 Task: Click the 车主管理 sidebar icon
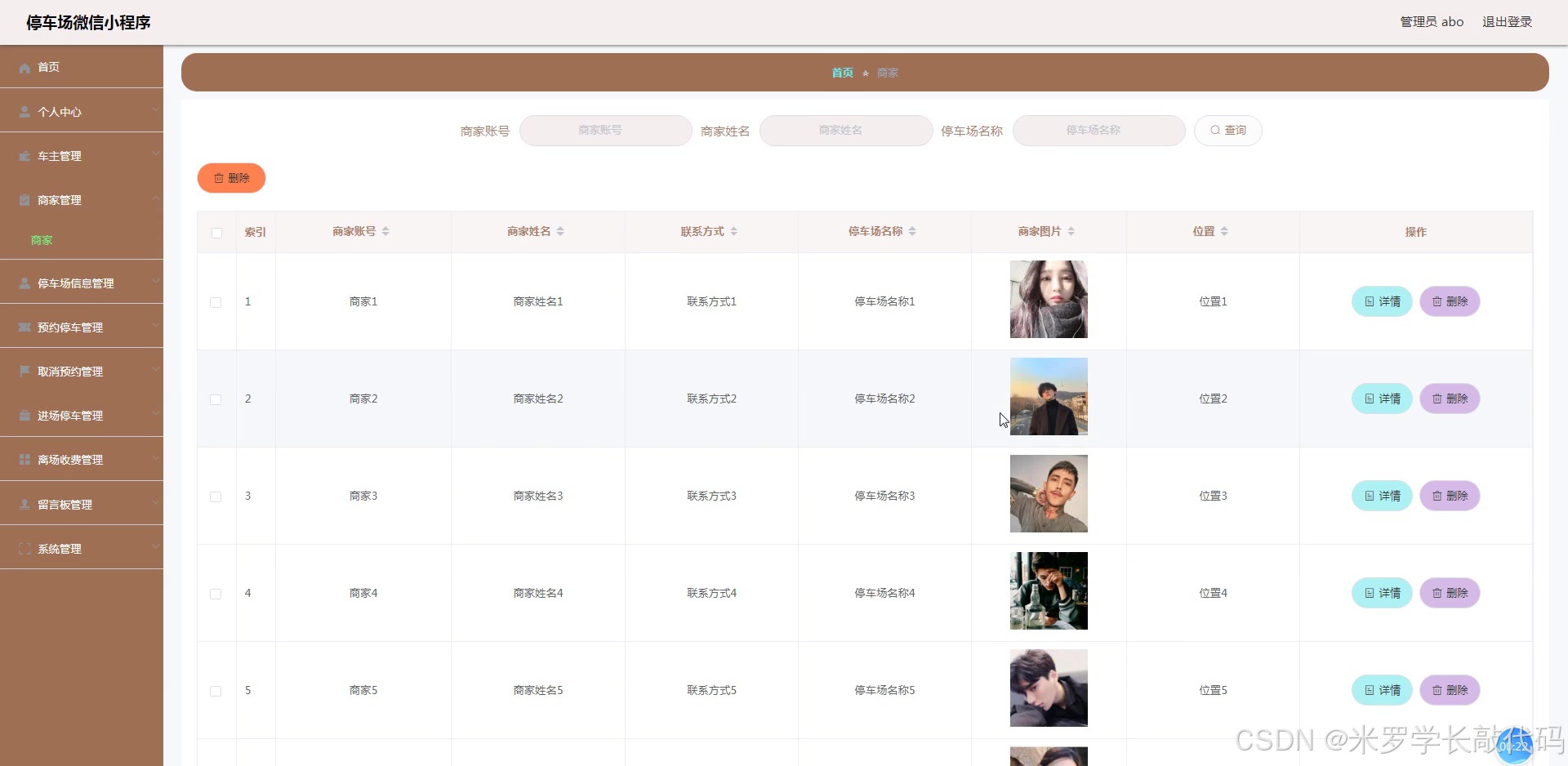(24, 156)
